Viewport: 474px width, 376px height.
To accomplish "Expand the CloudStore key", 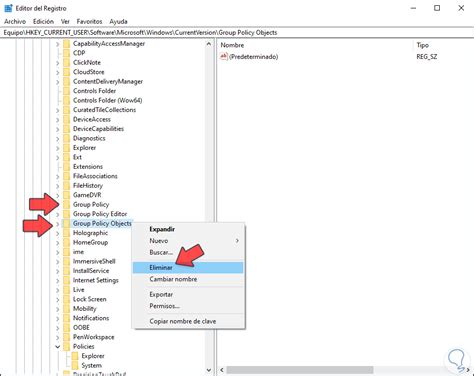I will [x=57, y=72].
